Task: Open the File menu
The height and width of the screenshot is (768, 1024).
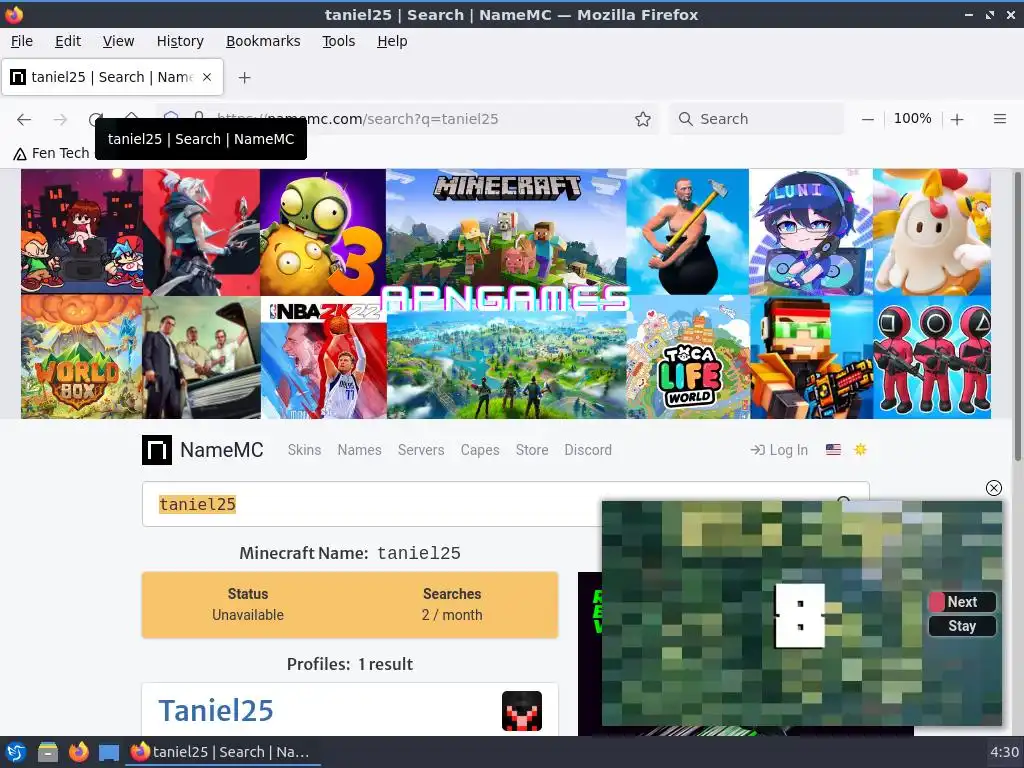Action: click(22, 41)
